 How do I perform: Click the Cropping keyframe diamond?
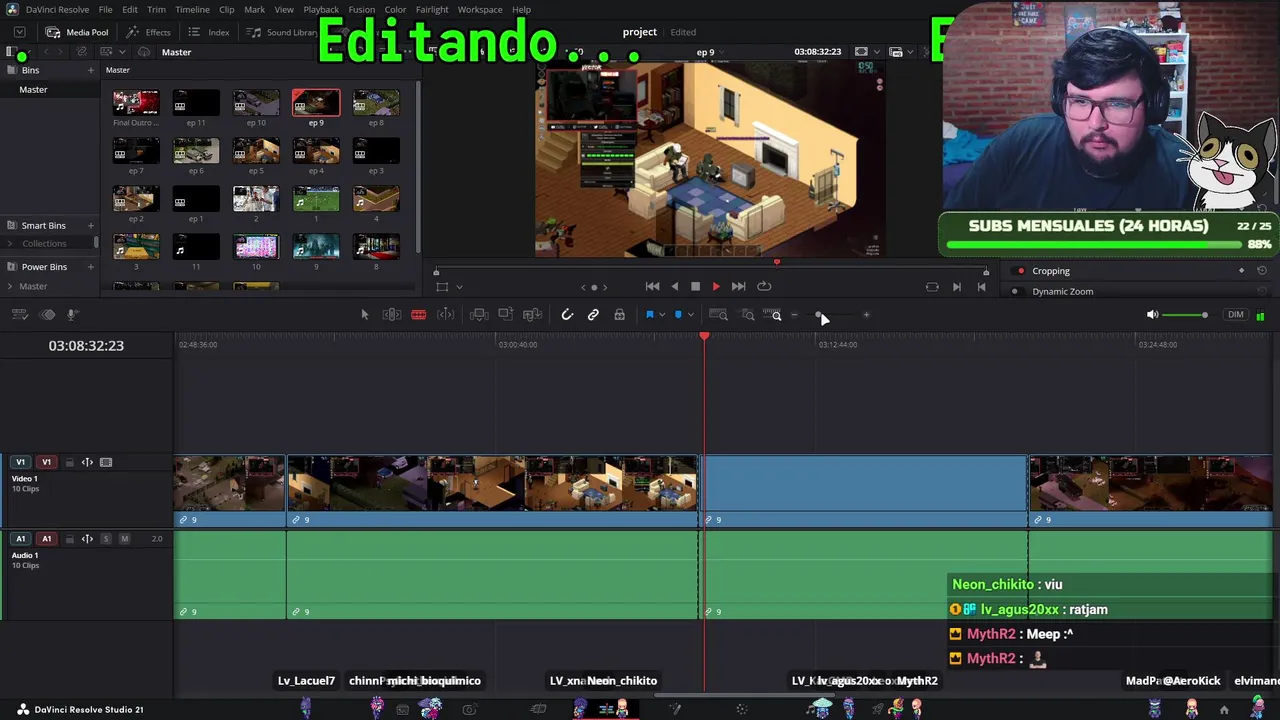click(1241, 271)
